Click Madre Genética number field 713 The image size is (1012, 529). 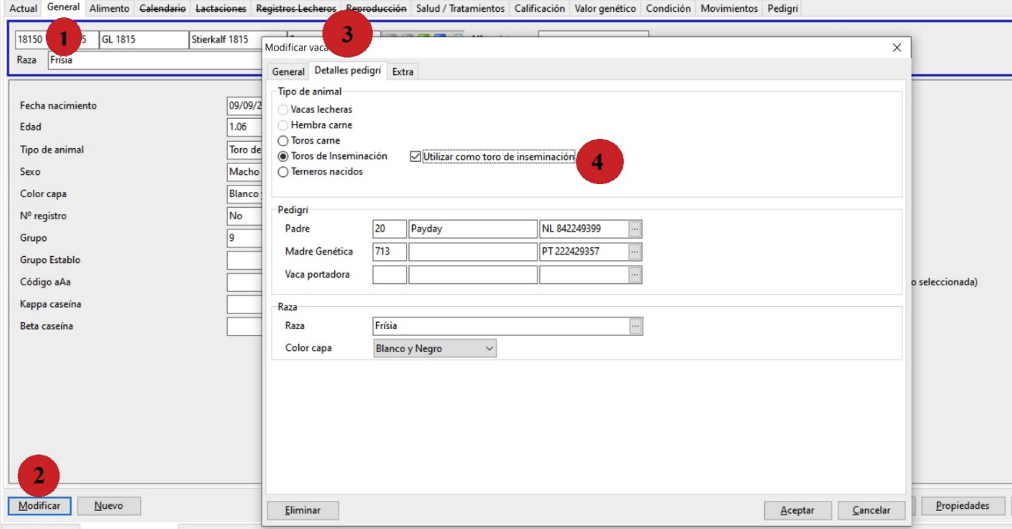click(x=389, y=252)
